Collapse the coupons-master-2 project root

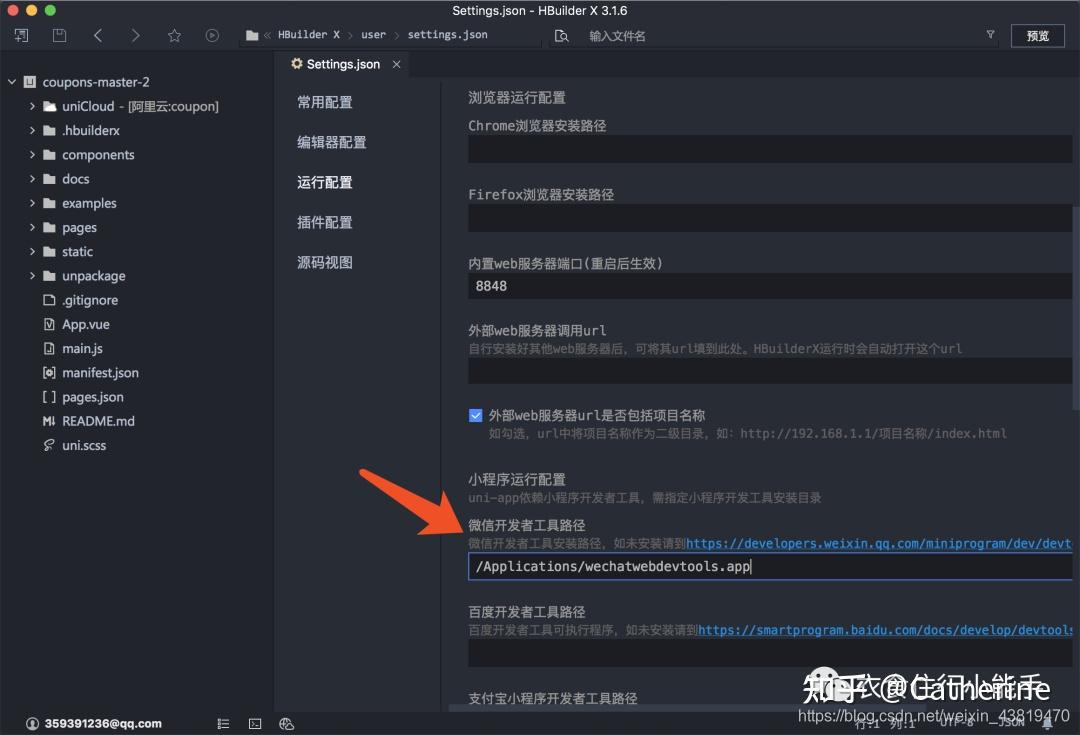point(12,81)
